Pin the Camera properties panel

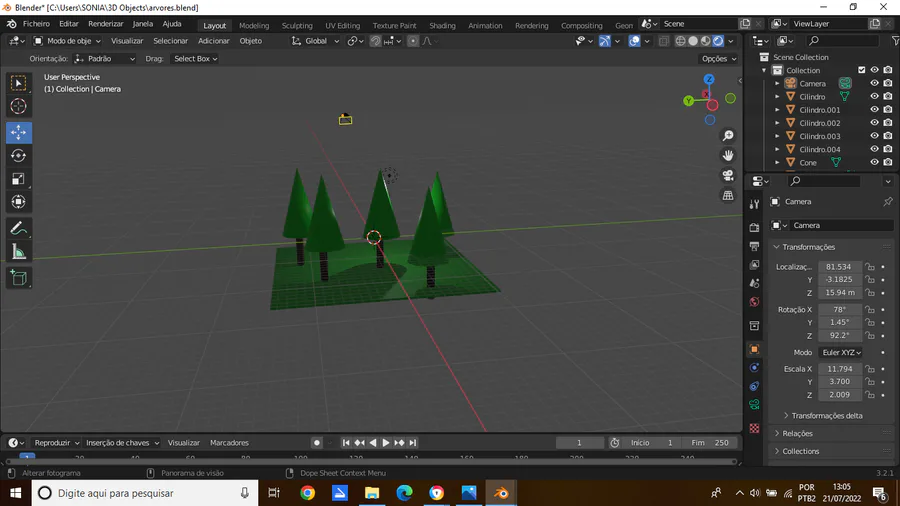[x=887, y=201]
